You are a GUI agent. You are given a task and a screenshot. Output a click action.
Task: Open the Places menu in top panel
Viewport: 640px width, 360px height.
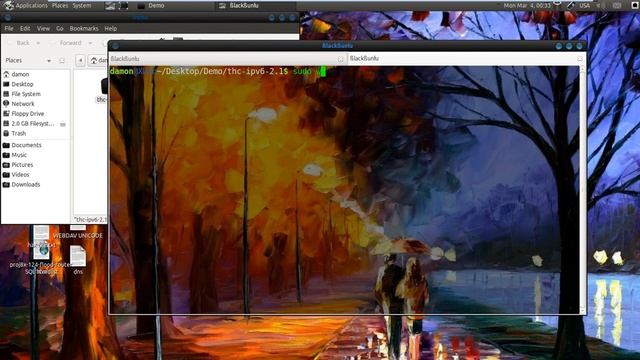click(x=60, y=5)
